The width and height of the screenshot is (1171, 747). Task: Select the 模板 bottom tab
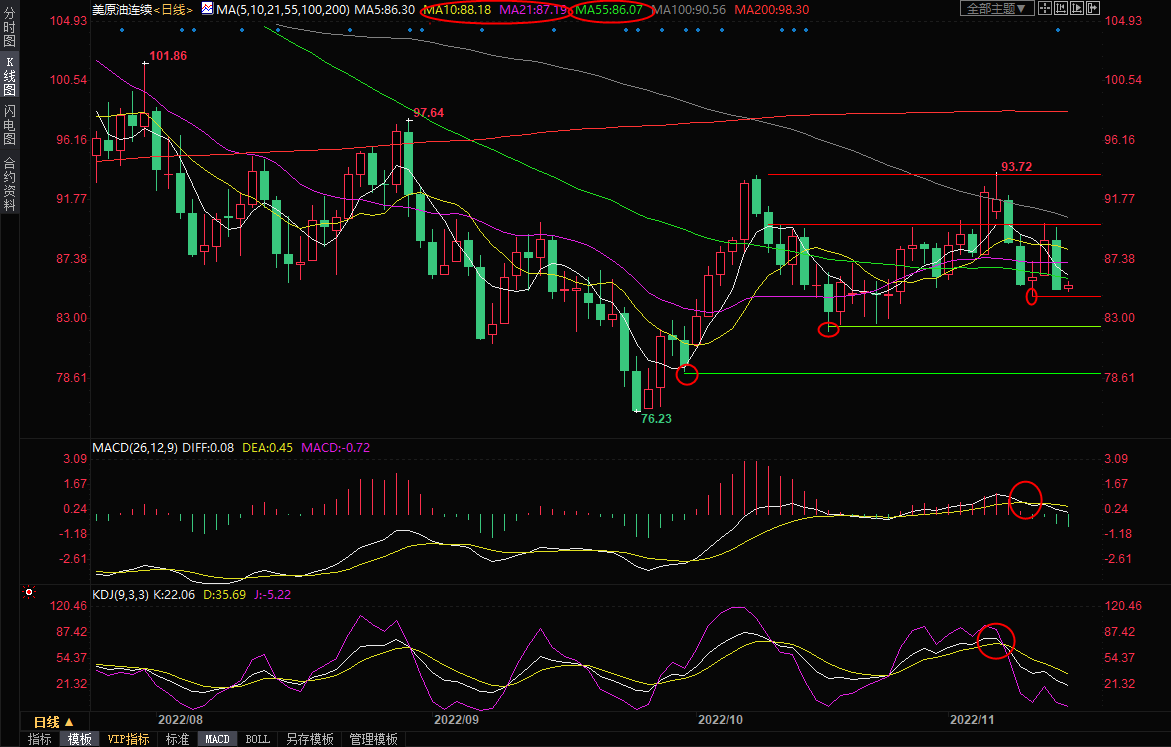click(x=80, y=739)
